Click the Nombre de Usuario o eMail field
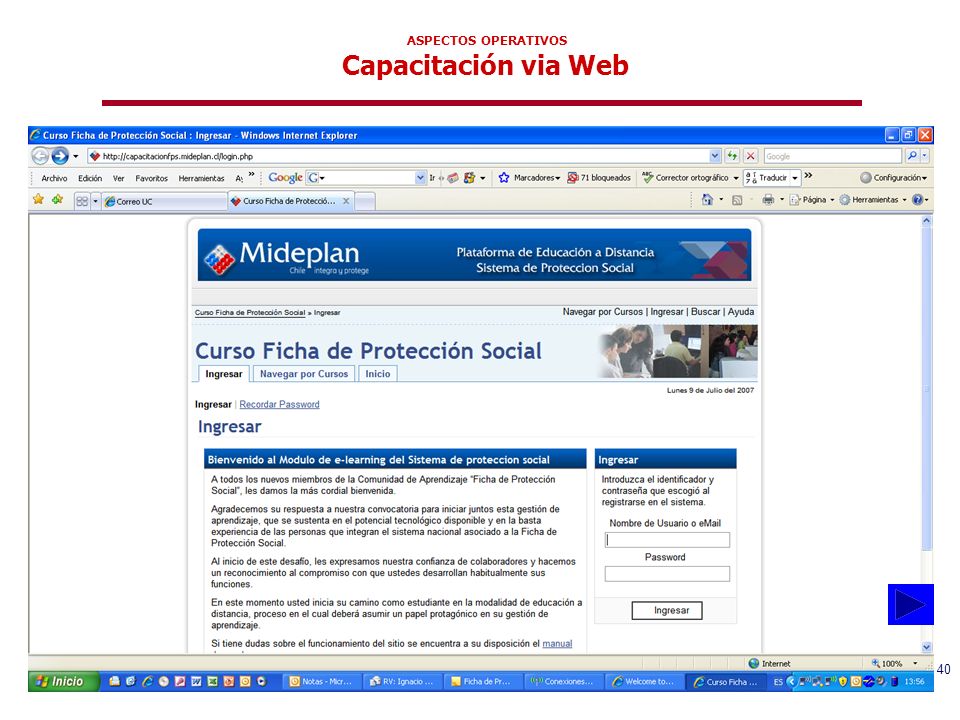 (x=667, y=540)
